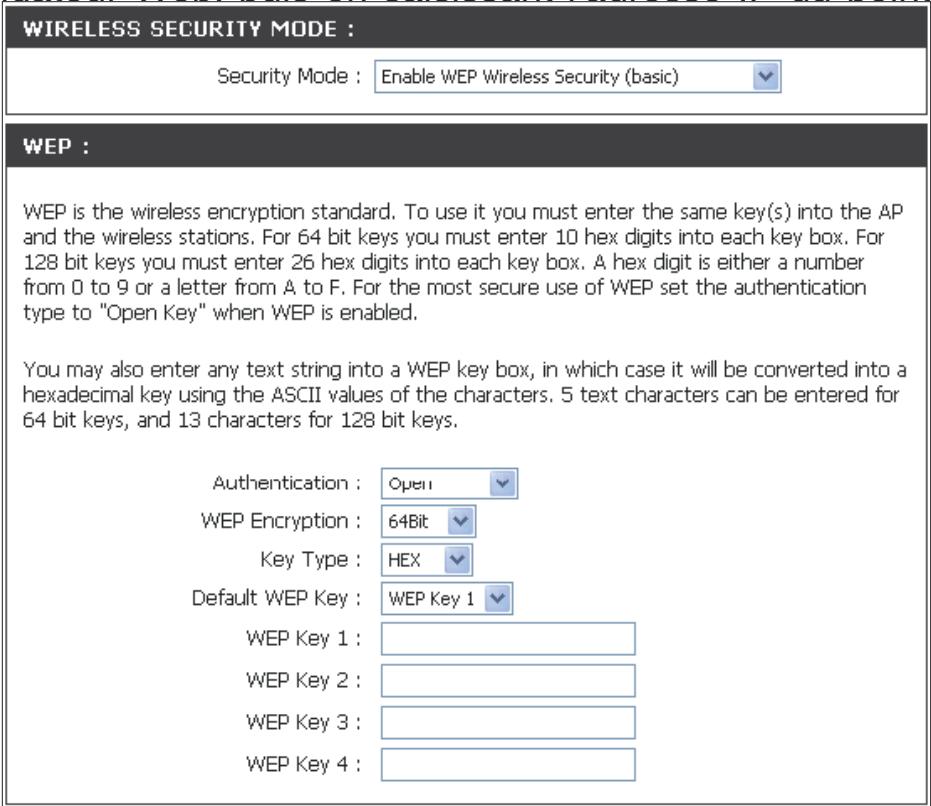
Task: Click the Key Type dropdown arrow icon
Action: click(457, 560)
